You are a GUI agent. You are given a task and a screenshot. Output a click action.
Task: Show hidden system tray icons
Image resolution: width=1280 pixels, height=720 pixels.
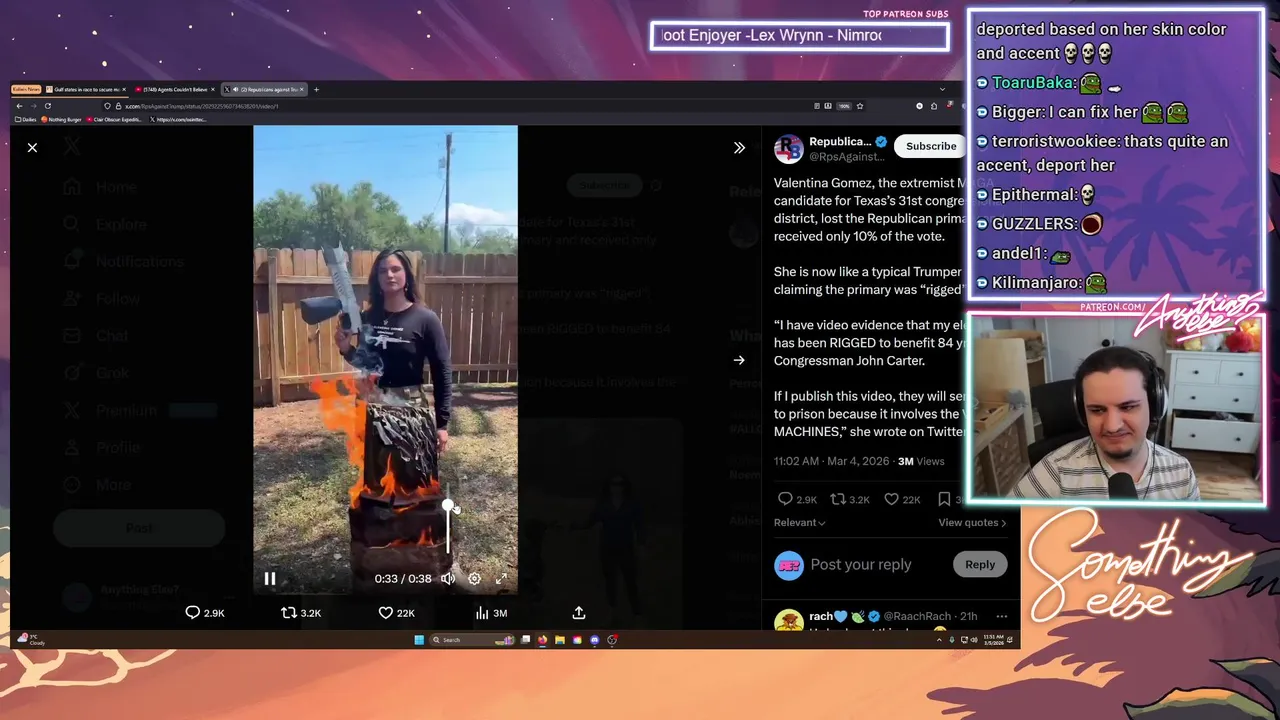tap(939, 640)
